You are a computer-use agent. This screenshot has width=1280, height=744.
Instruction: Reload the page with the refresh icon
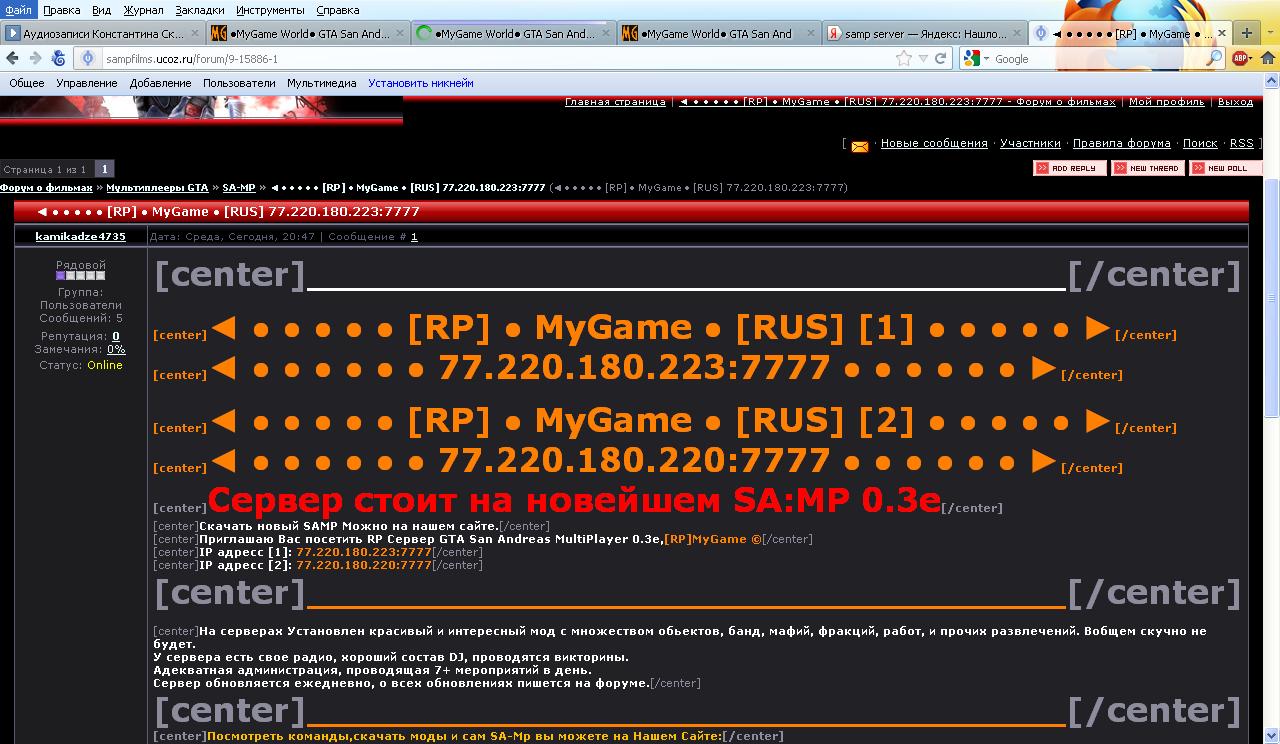pyautogui.click(x=941, y=59)
